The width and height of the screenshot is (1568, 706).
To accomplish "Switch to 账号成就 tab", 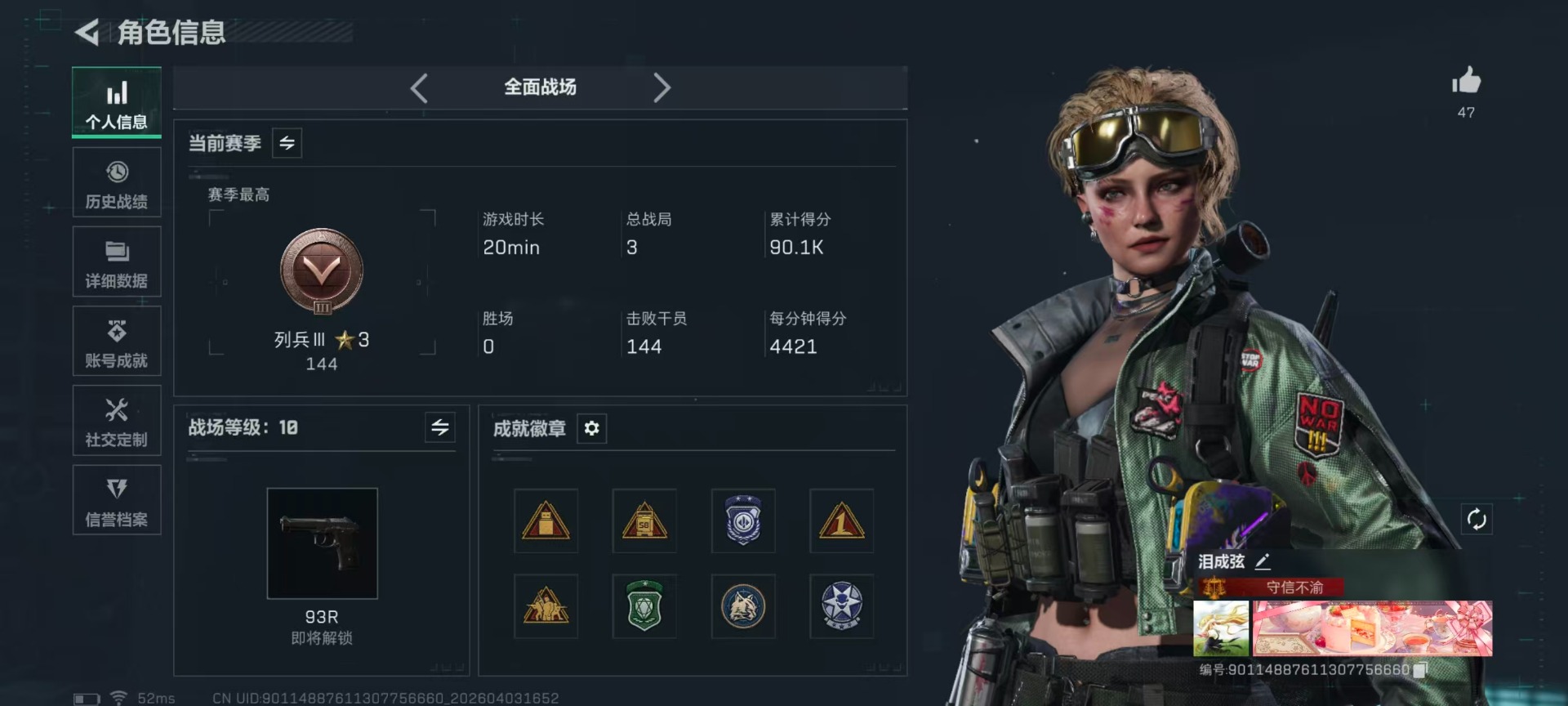I will pos(117,341).
